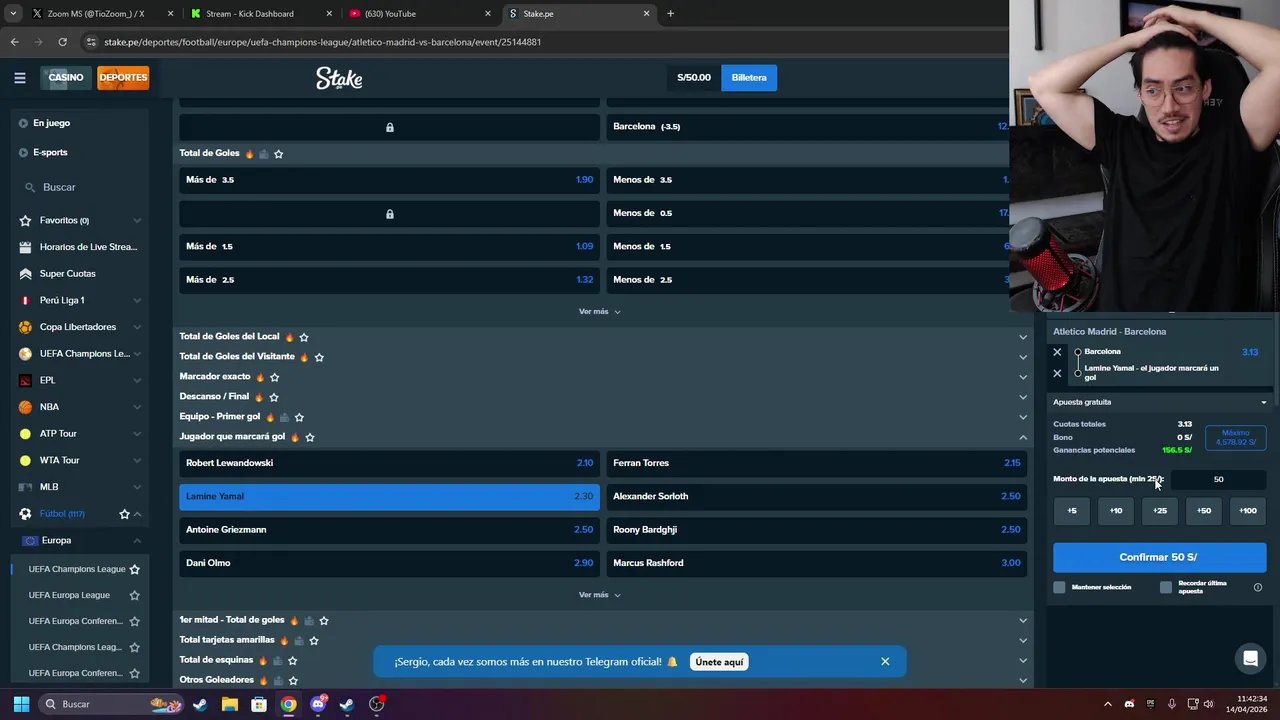Open the live chat support bubble
The height and width of the screenshot is (720, 1280).
1250,658
